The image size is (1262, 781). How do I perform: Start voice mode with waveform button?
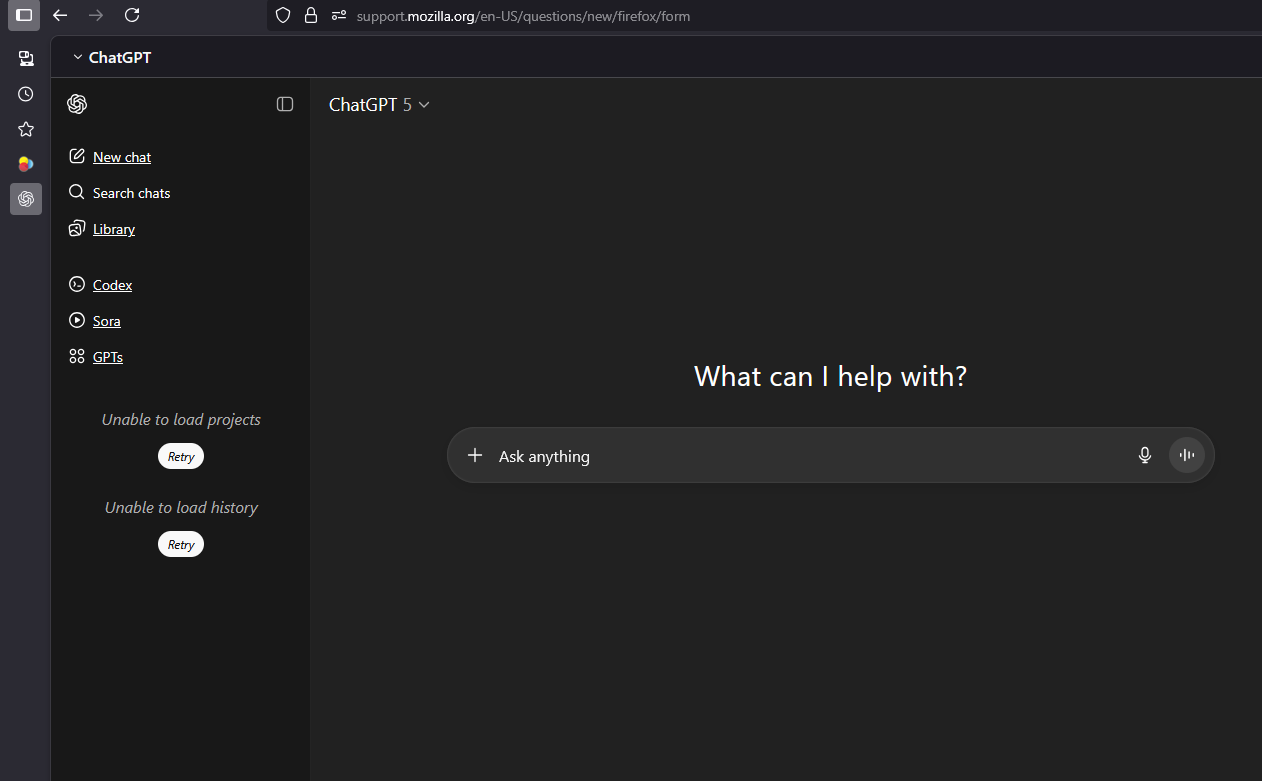(x=1187, y=455)
